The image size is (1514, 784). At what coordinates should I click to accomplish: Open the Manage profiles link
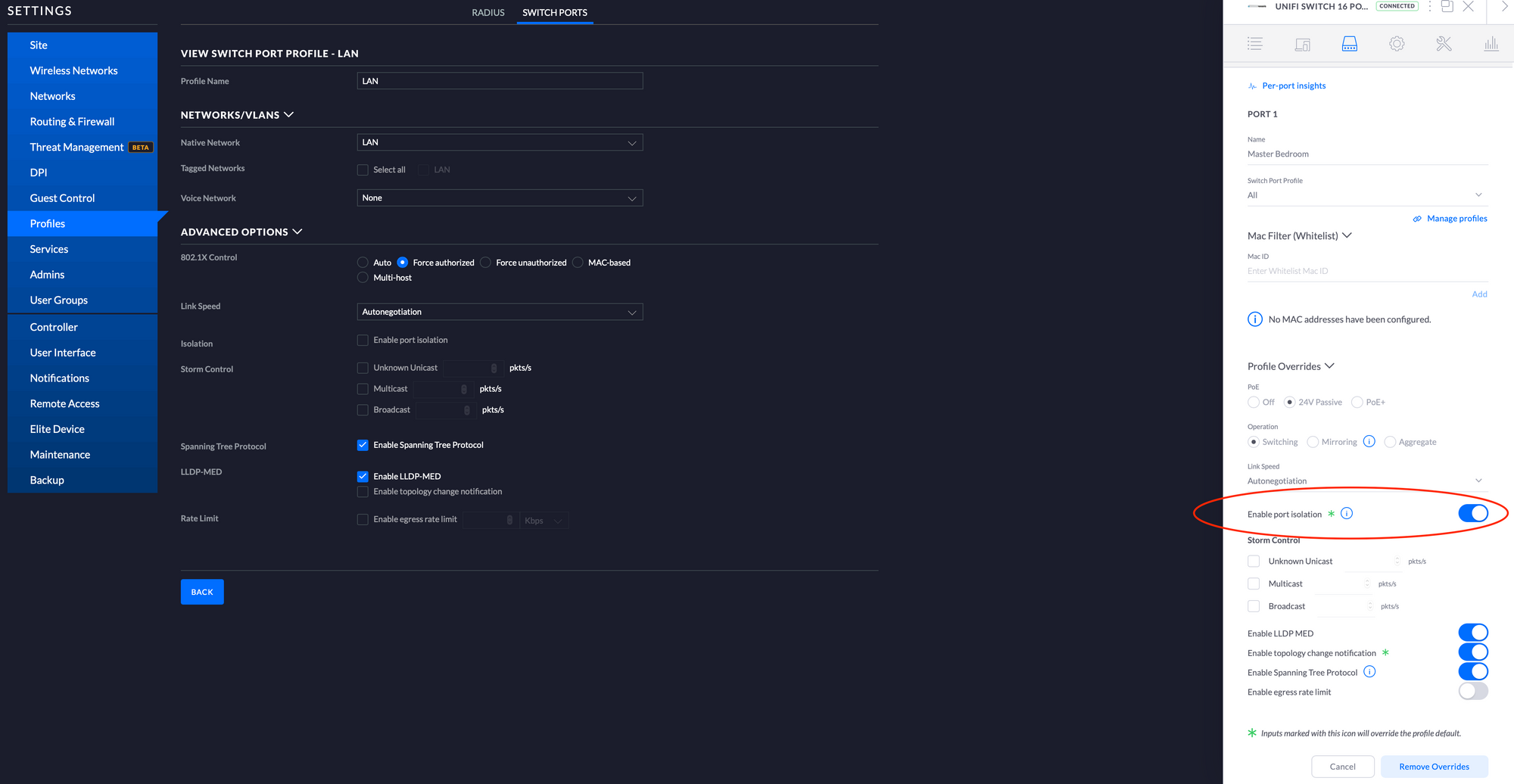[1456, 219]
